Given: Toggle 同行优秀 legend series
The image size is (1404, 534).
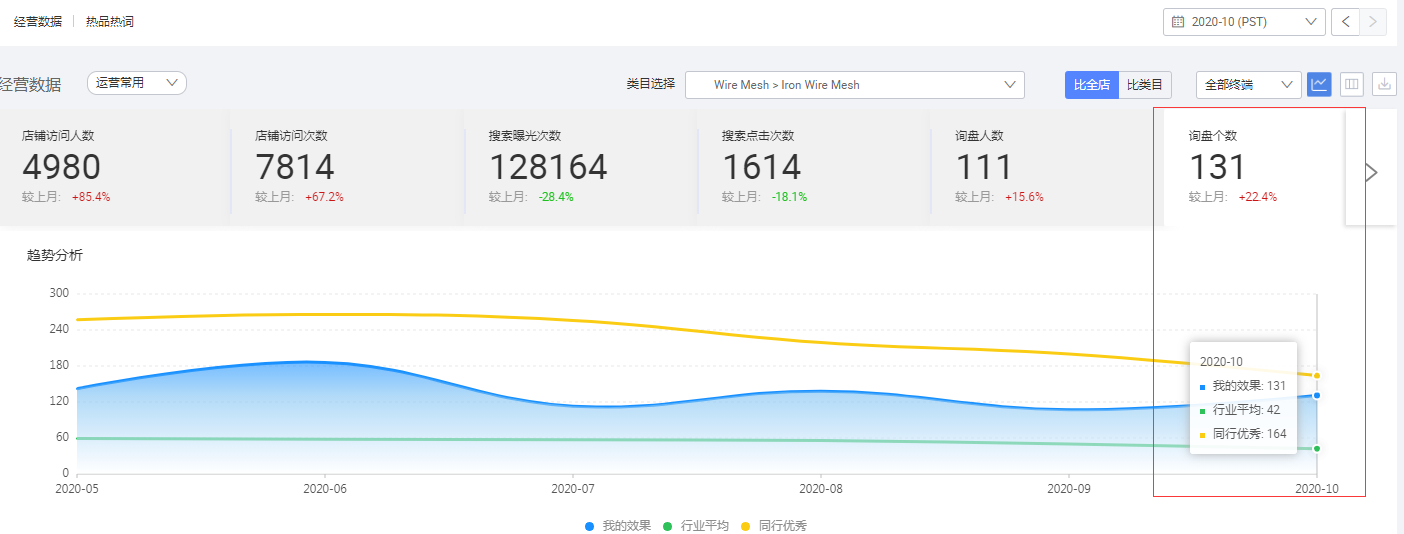Looking at the screenshot, I should tap(774, 525).
